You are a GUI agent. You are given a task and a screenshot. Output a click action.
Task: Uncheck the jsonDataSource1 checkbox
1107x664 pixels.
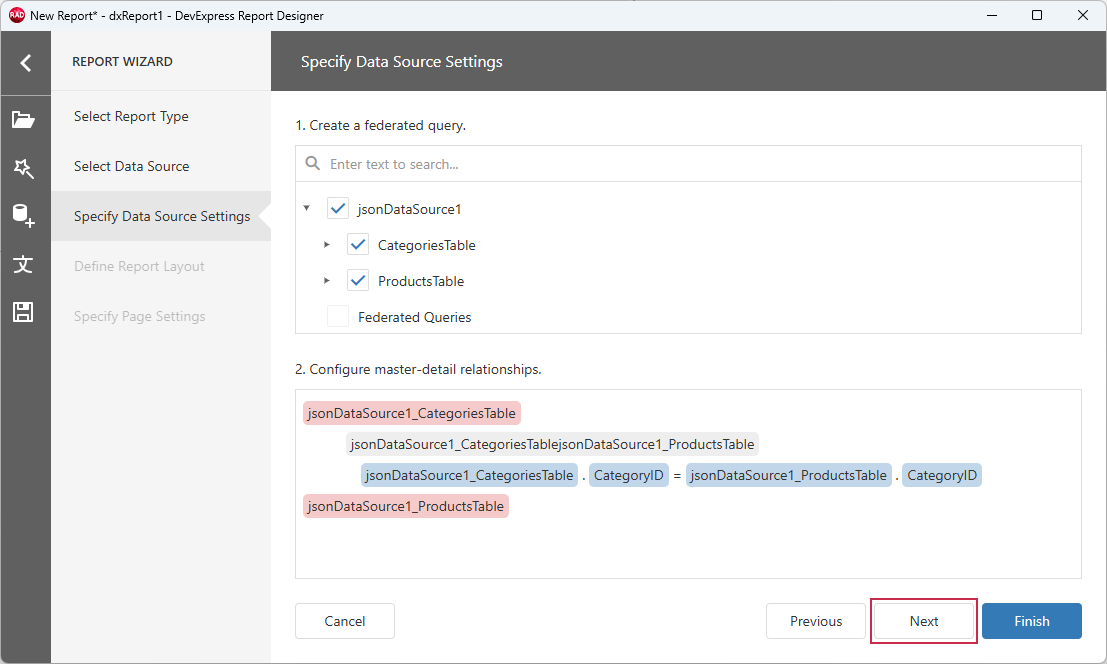(338, 208)
